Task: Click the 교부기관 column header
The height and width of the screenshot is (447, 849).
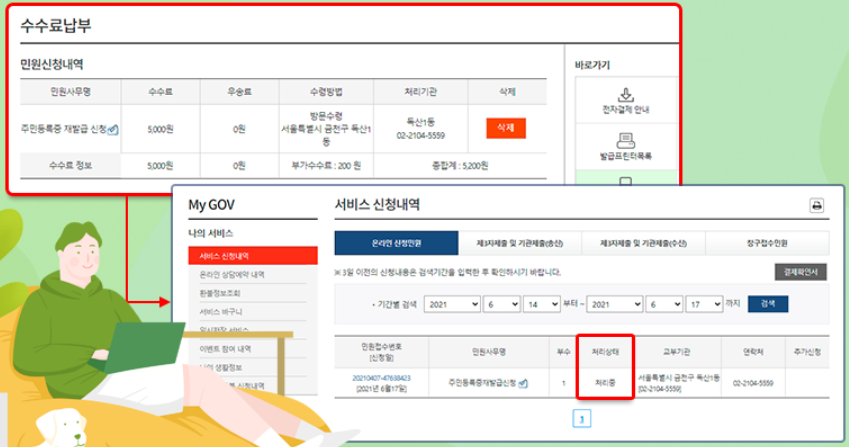Action: click(x=677, y=352)
